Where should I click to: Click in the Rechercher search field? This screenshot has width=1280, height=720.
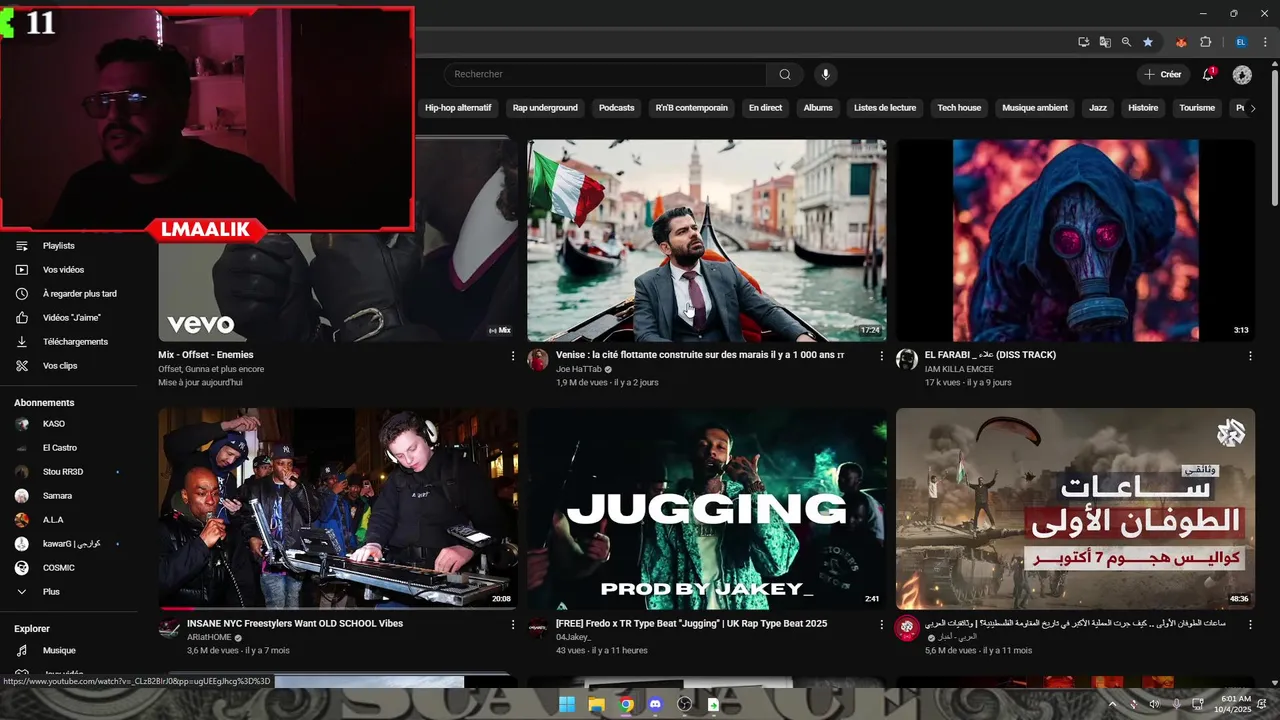pyautogui.click(x=605, y=74)
